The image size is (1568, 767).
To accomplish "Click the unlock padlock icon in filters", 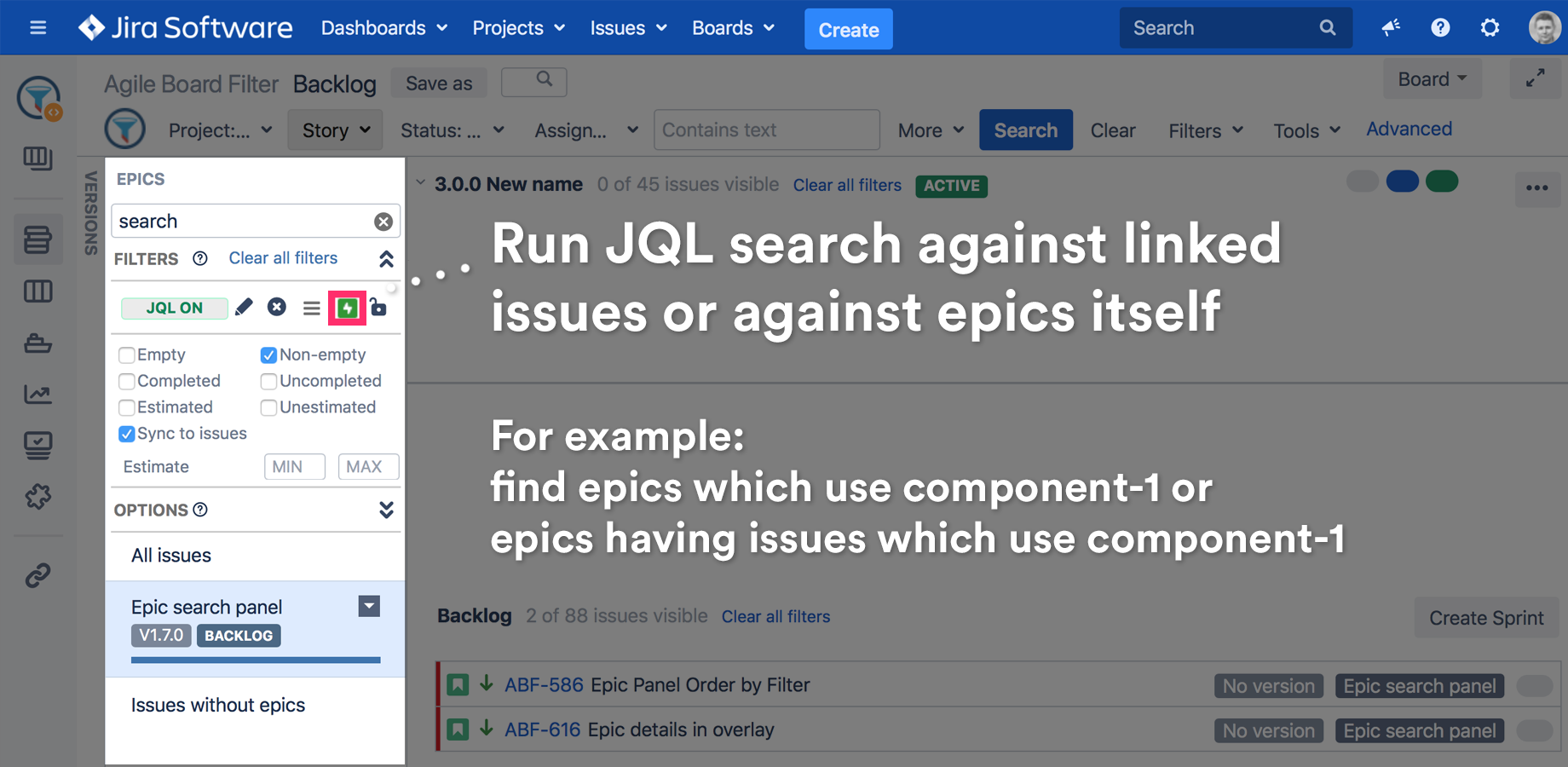I will point(379,308).
